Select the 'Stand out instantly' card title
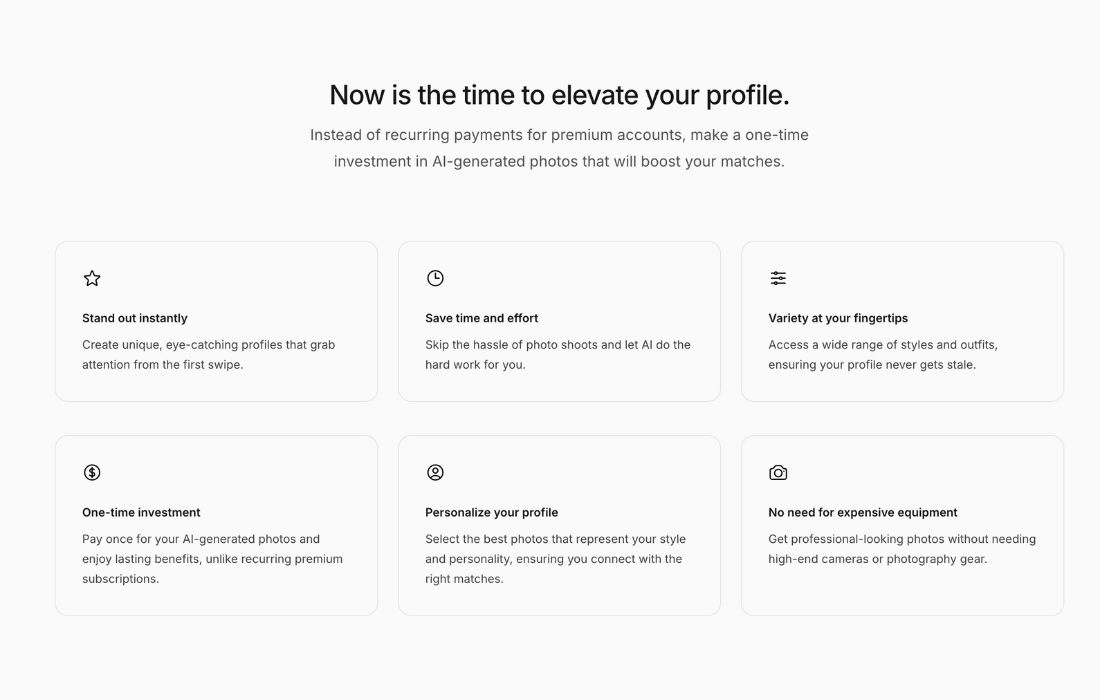 135,318
